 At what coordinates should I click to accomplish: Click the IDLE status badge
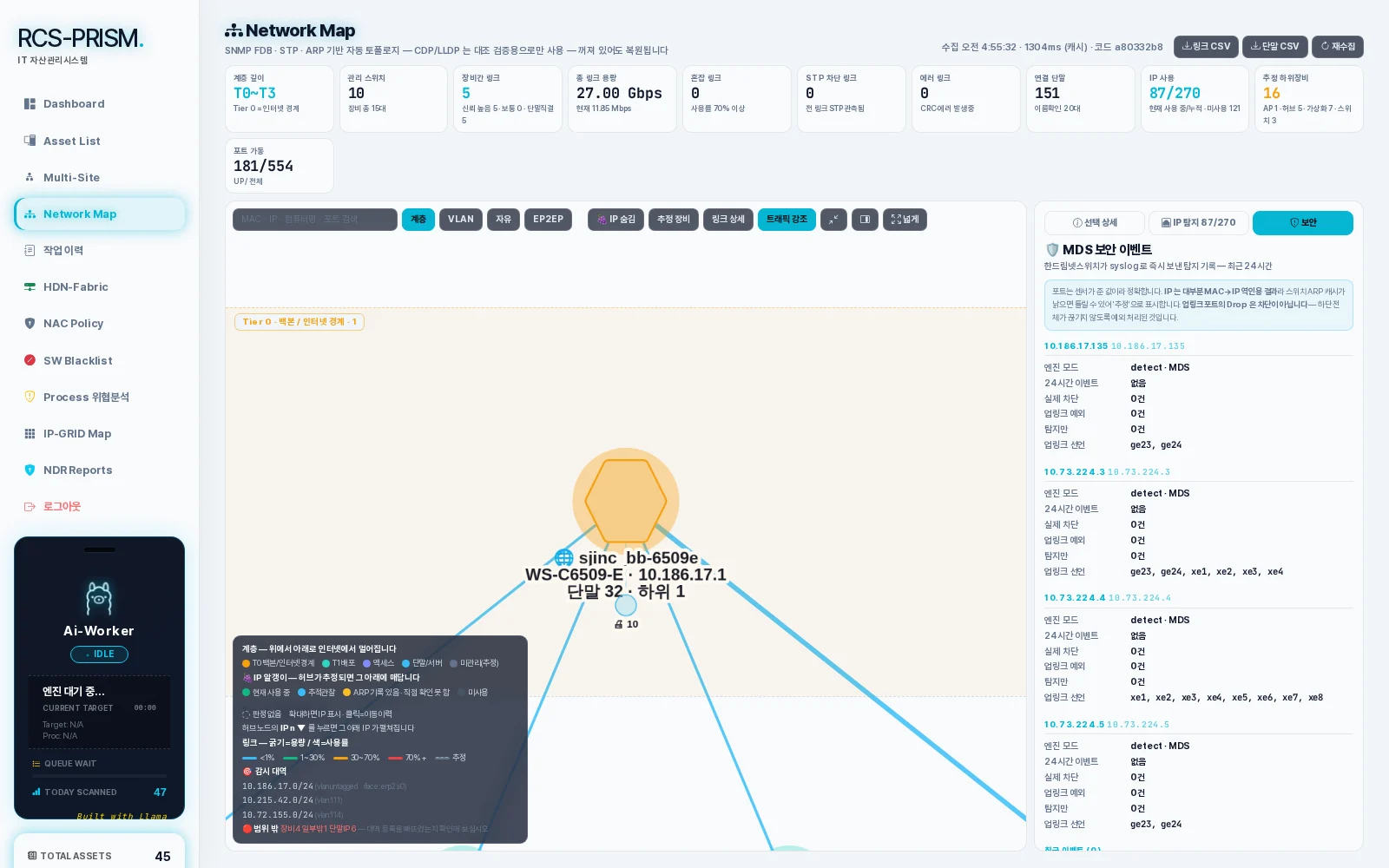click(x=99, y=654)
